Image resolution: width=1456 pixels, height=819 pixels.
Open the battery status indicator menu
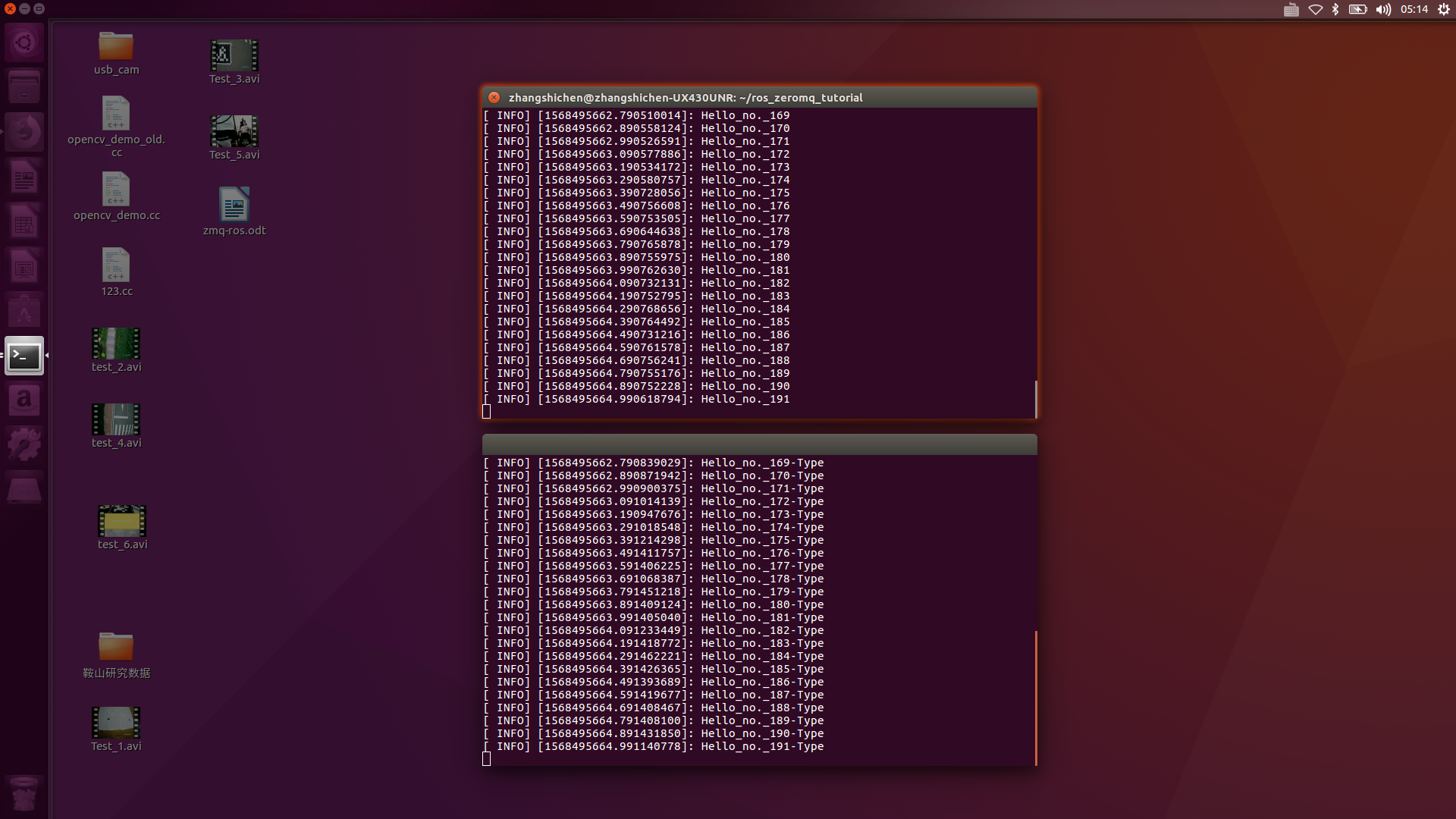(x=1357, y=10)
